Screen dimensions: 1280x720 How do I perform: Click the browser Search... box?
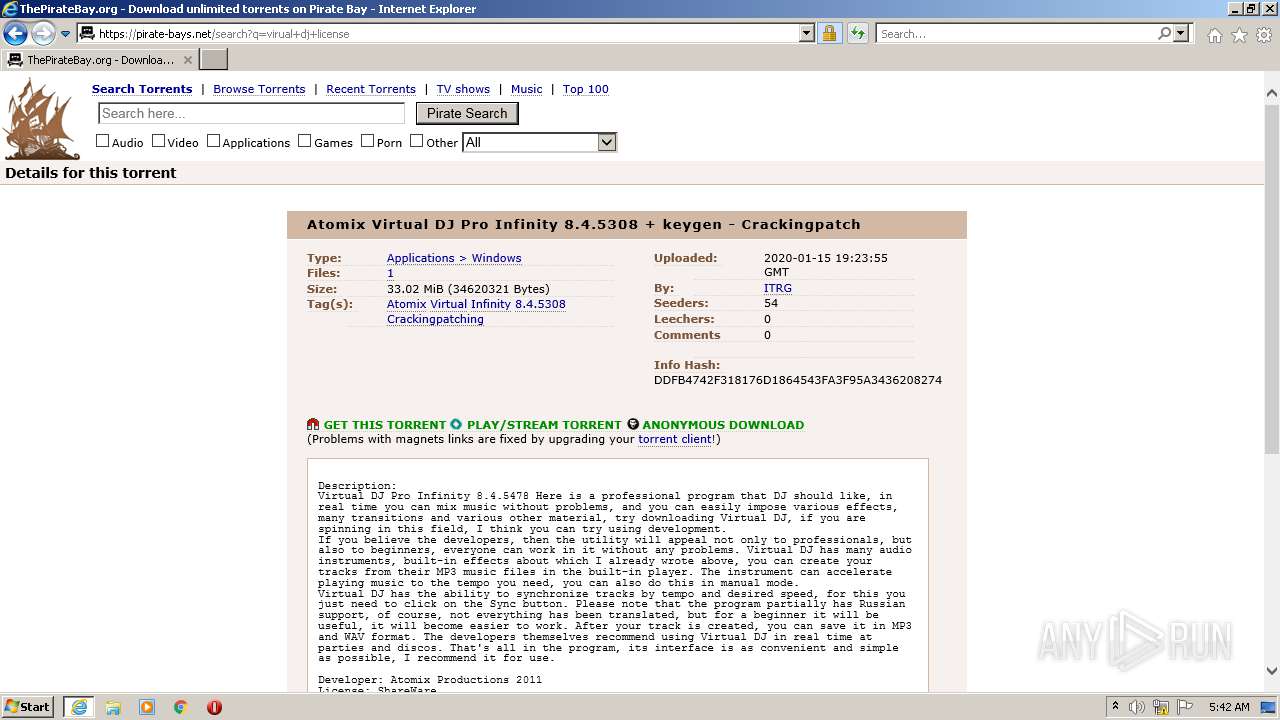pos(1016,33)
